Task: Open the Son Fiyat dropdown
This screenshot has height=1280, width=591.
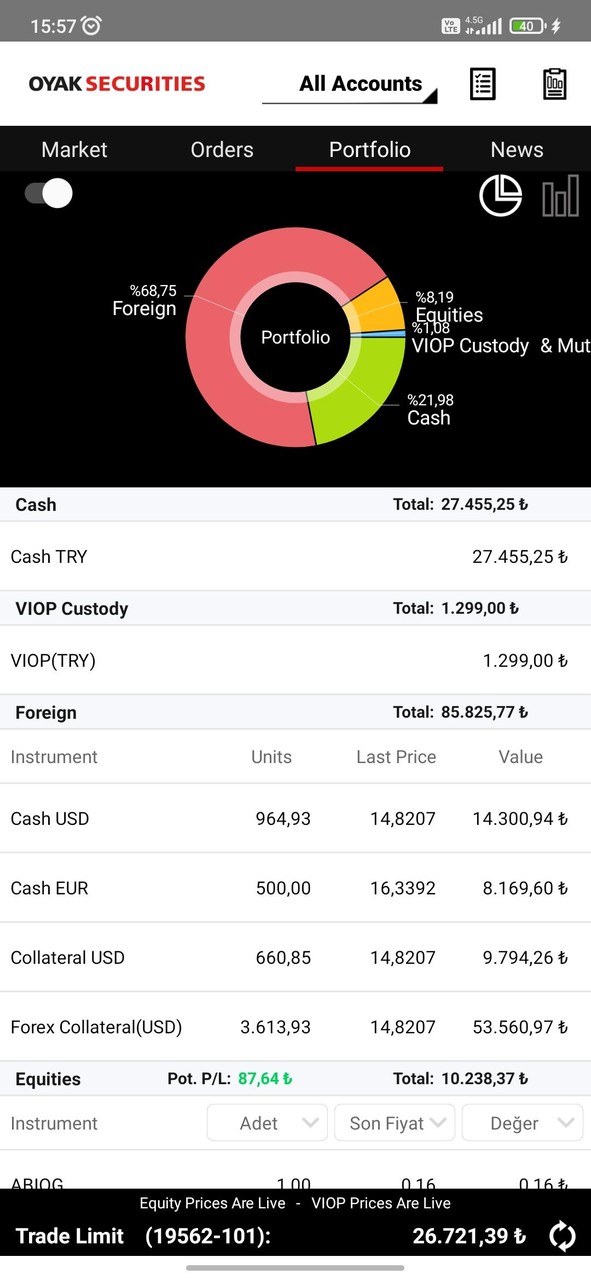Action: tap(394, 1122)
